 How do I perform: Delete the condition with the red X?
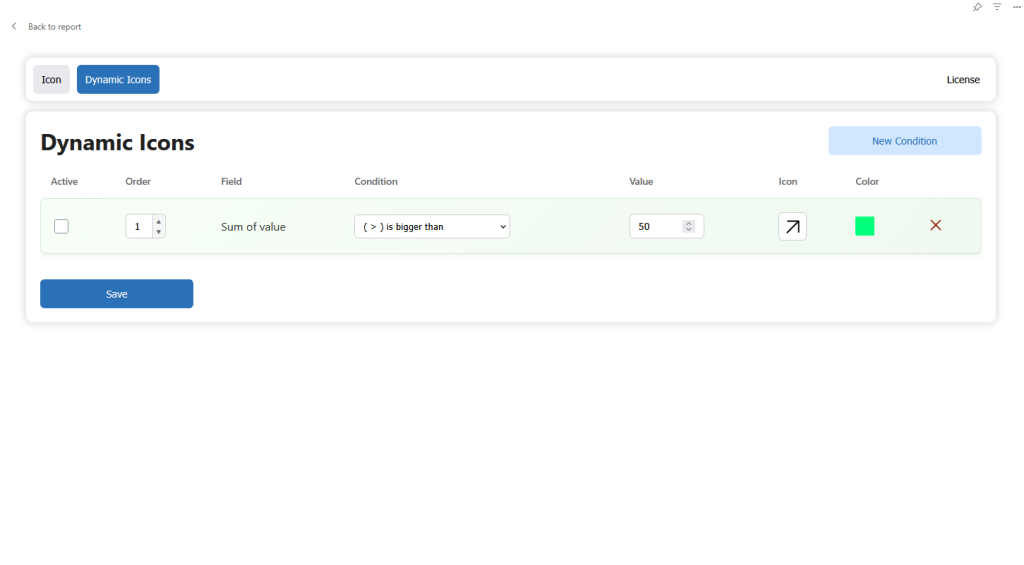(x=936, y=226)
